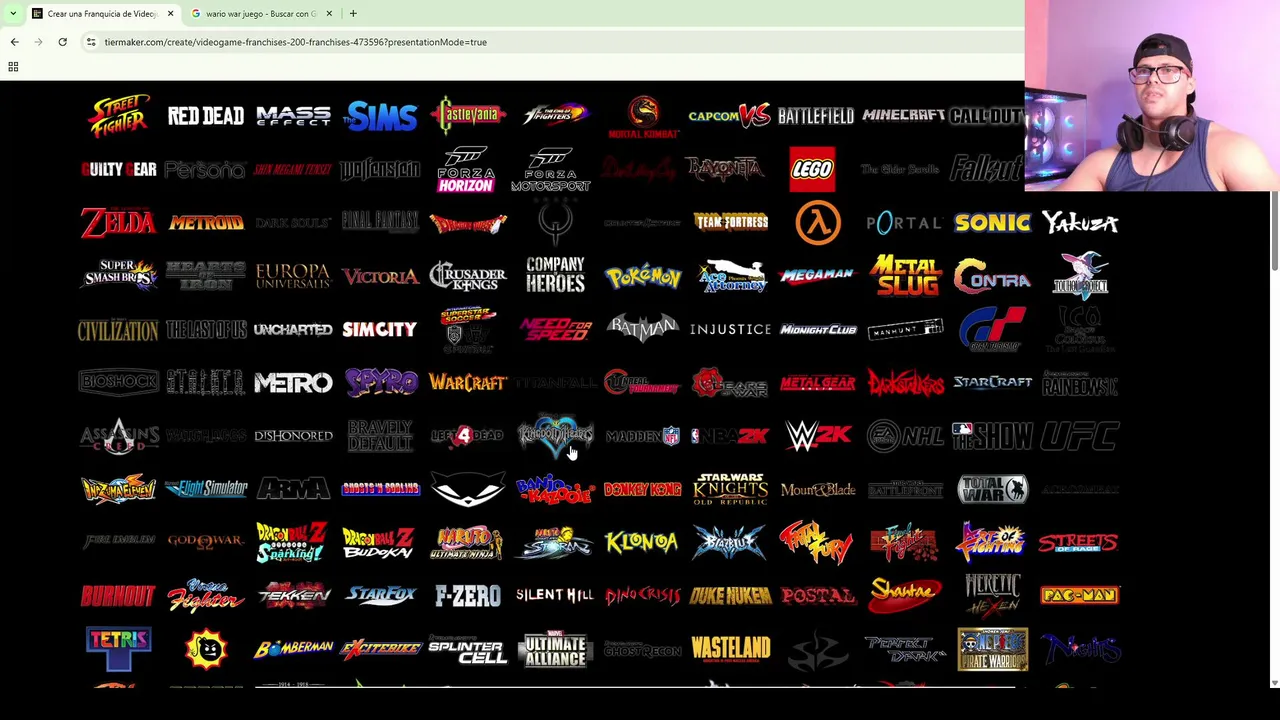Click the Yakuza logo
Viewport: 1280px width, 720px height.
pyautogui.click(x=1080, y=222)
